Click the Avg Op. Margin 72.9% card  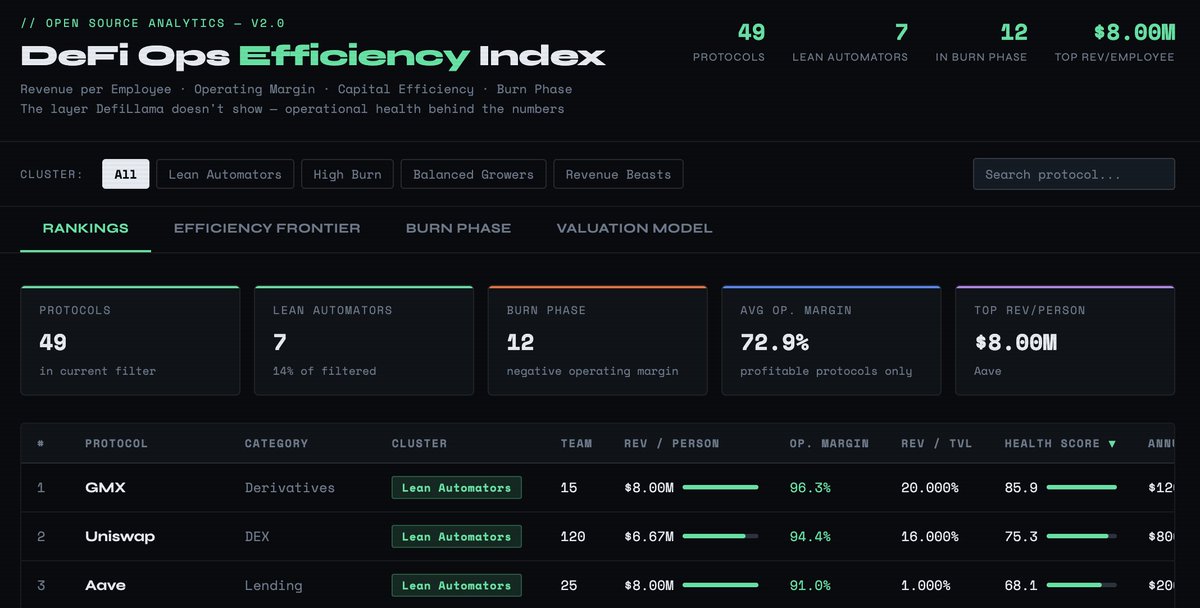[x=831, y=340]
